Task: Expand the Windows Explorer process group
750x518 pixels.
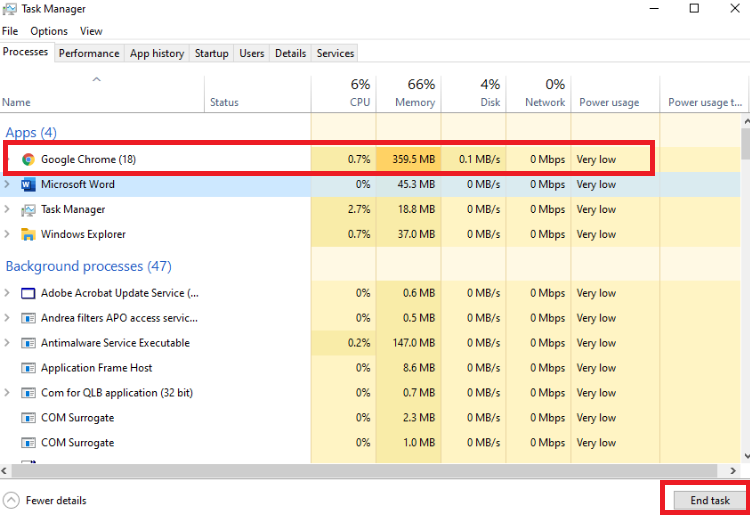Action: [x=7, y=234]
